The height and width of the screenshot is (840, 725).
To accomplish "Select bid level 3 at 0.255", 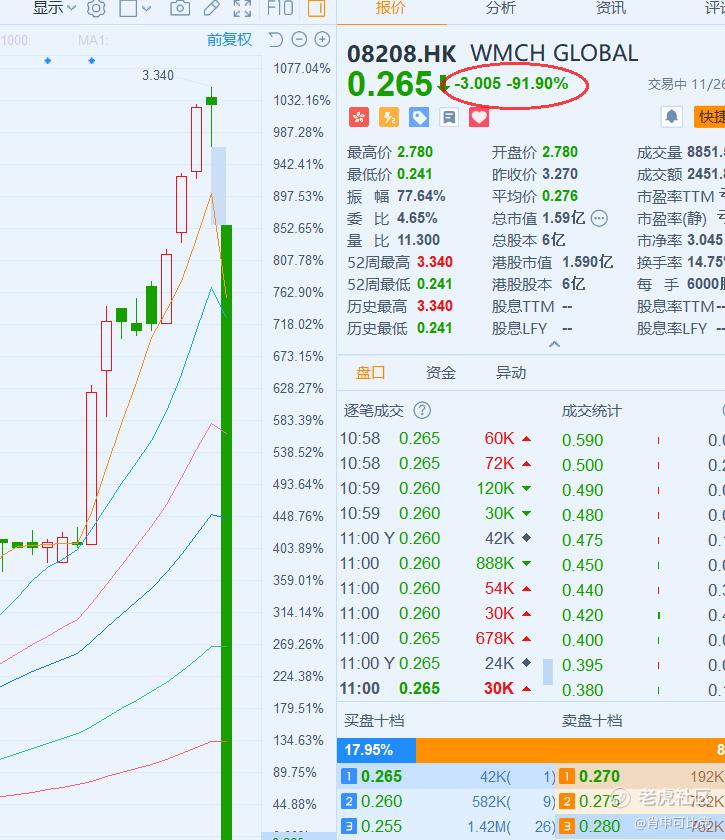I will (x=447, y=826).
